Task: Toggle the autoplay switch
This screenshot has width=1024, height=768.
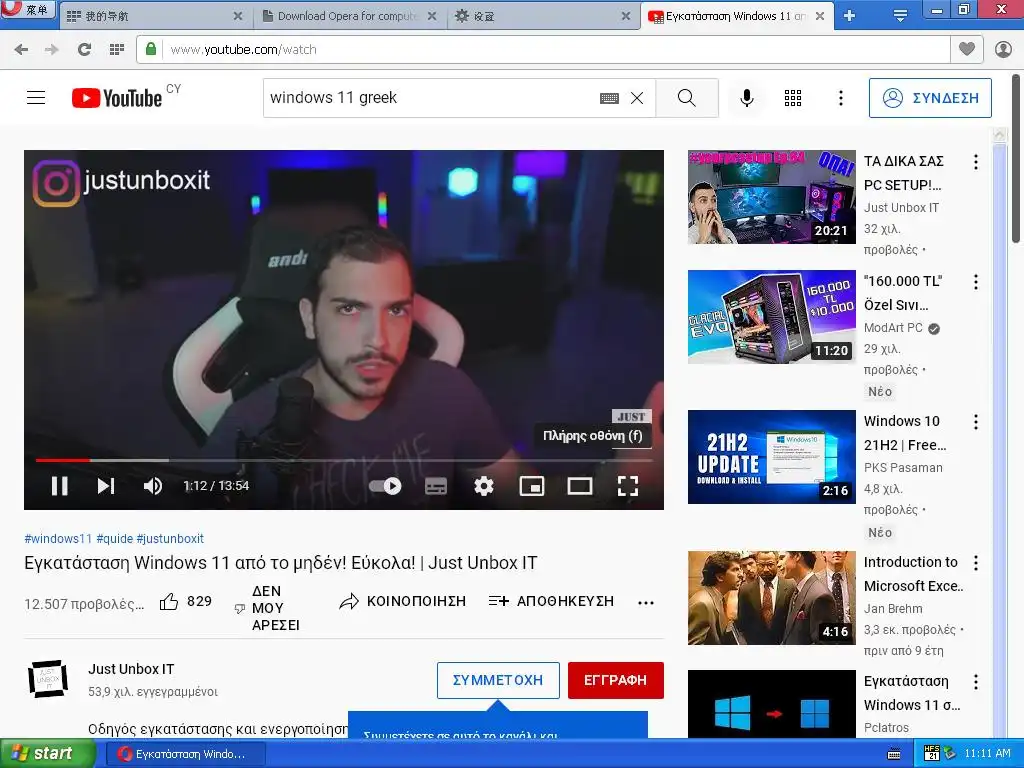Action: click(385, 486)
